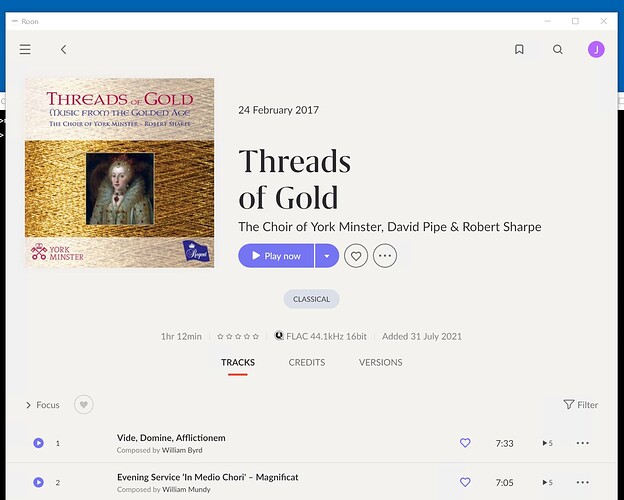This screenshot has width=624, height=500.
Task: Select the CLASSICAL genre tag
Action: pos(311,299)
